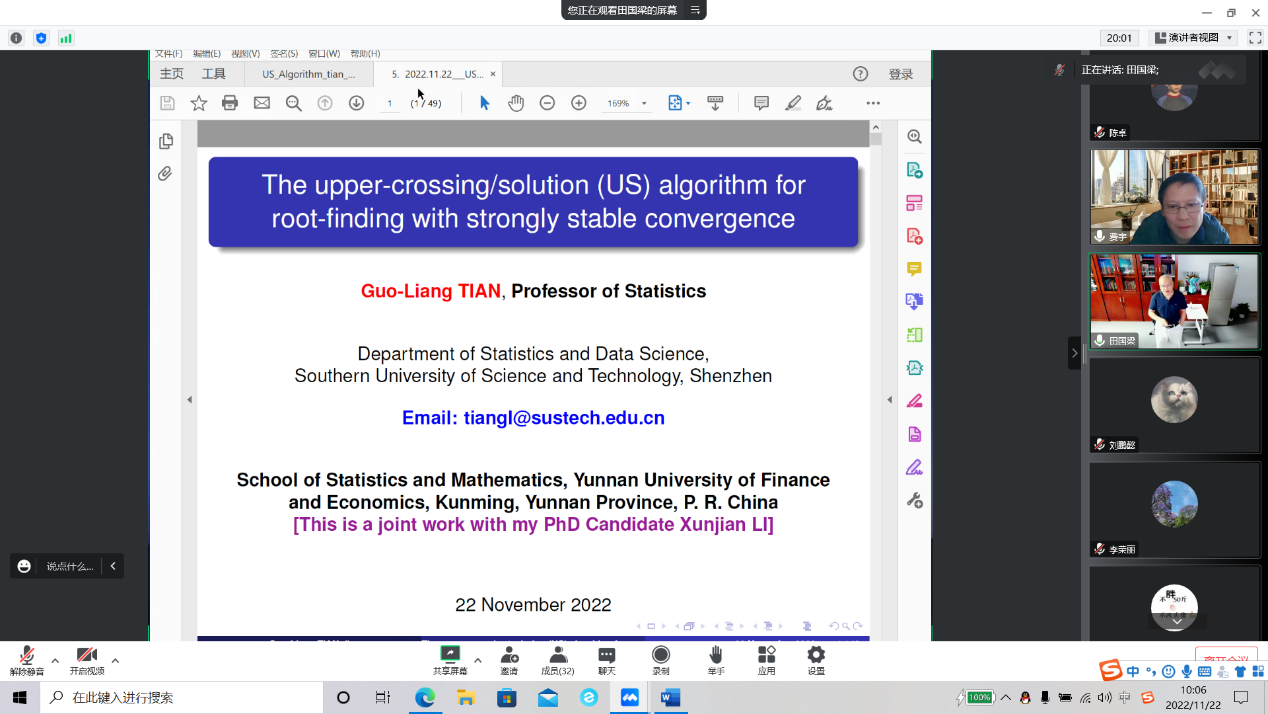The width and height of the screenshot is (1268, 714).
Task: Collapse the right tools pane arrow
Action: [889, 400]
